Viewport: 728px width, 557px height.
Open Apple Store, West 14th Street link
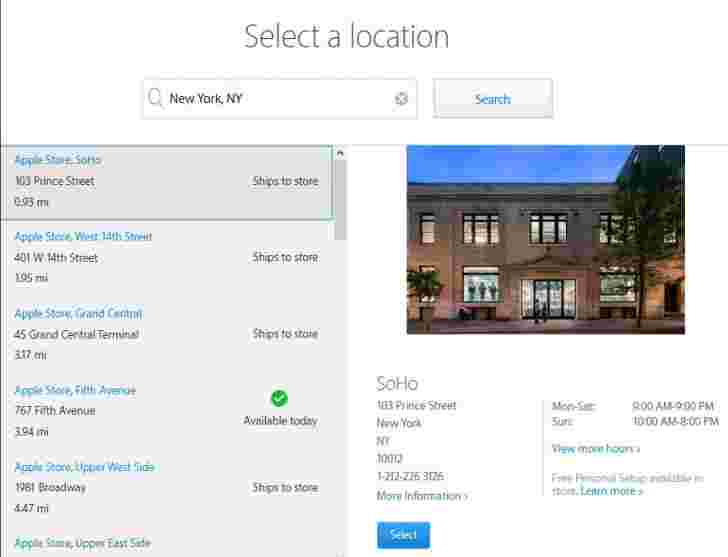[84, 237]
